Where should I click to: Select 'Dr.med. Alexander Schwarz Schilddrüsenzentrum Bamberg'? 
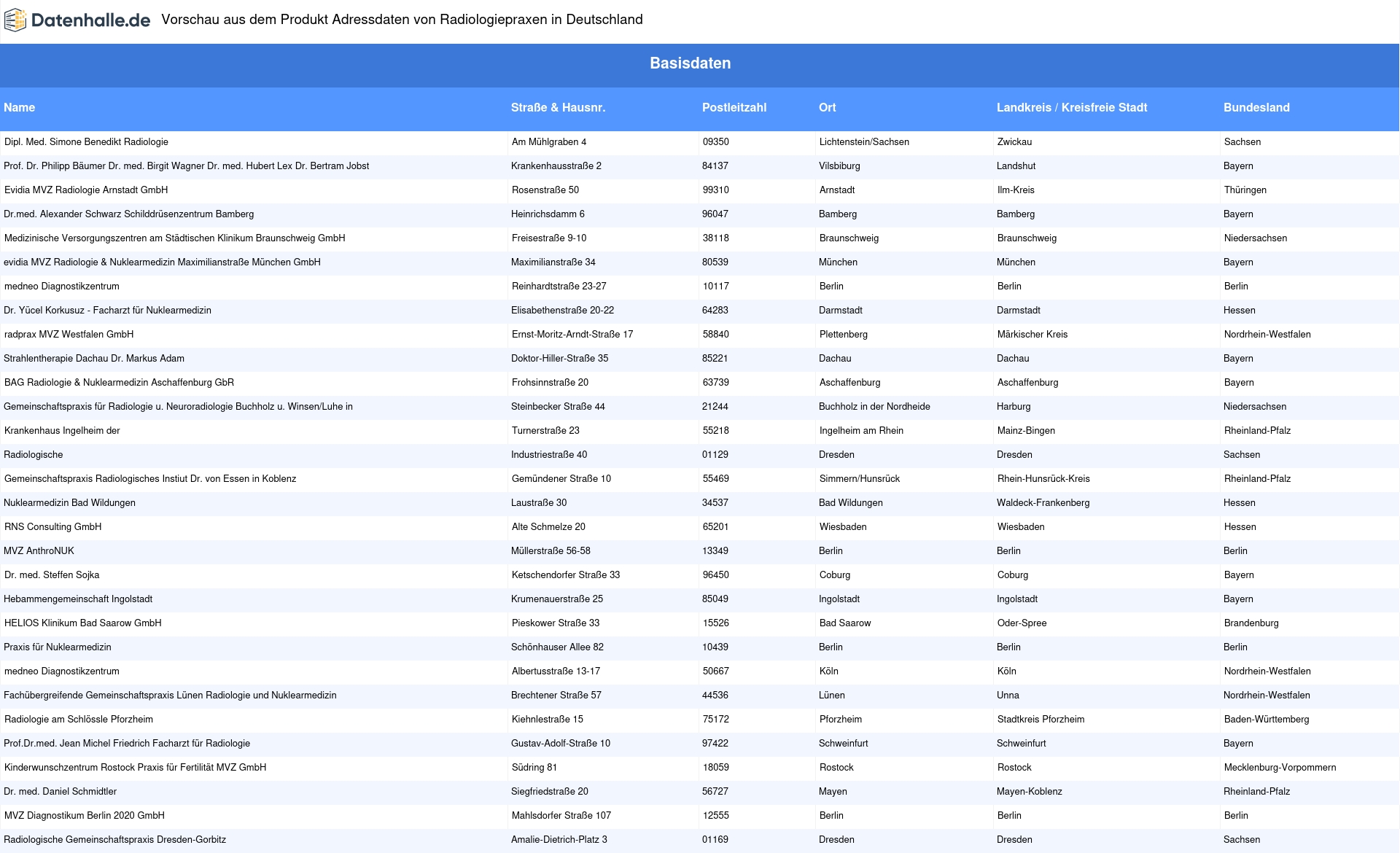click(129, 214)
